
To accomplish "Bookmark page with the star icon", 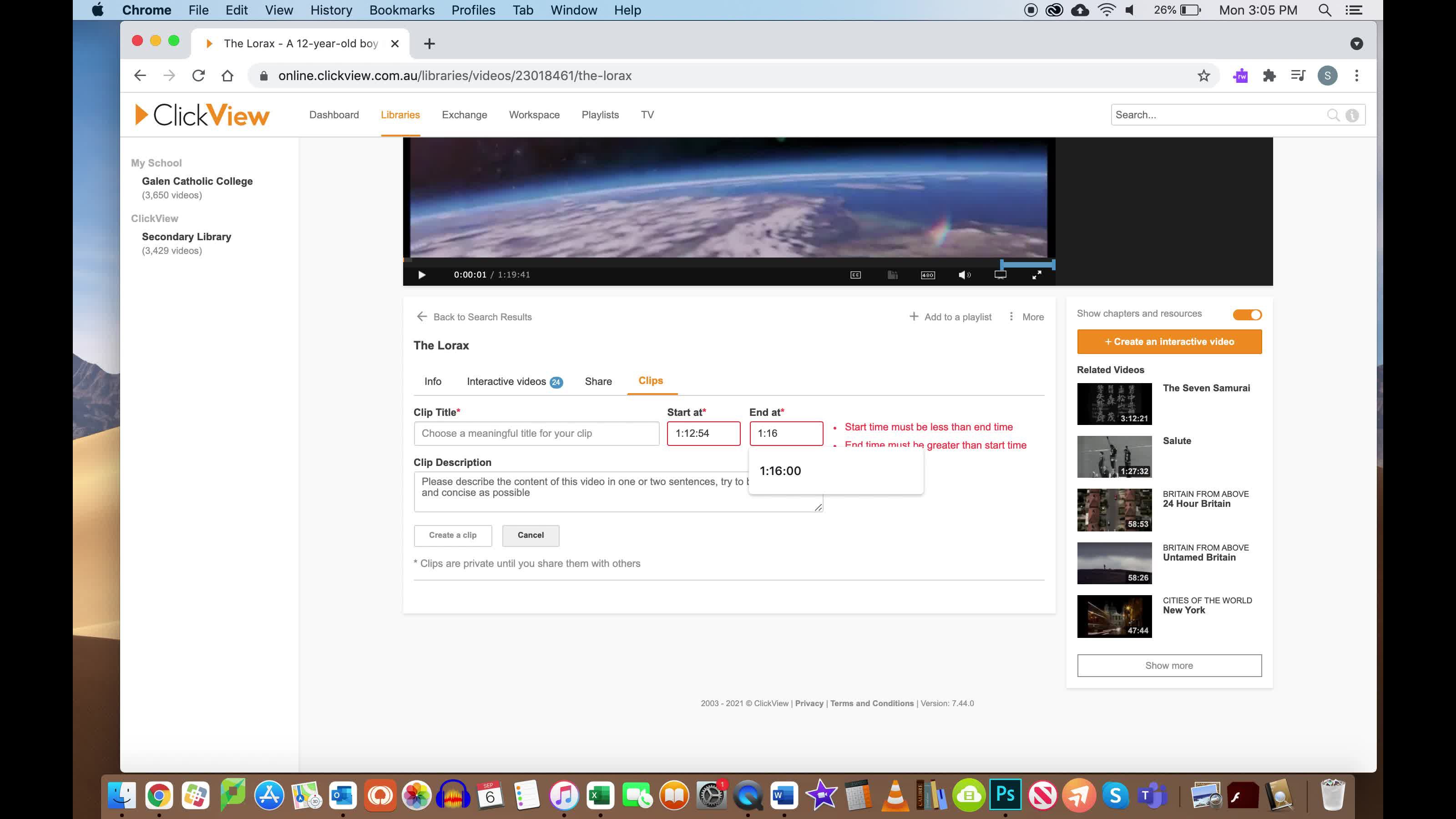I will click(x=1203, y=76).
